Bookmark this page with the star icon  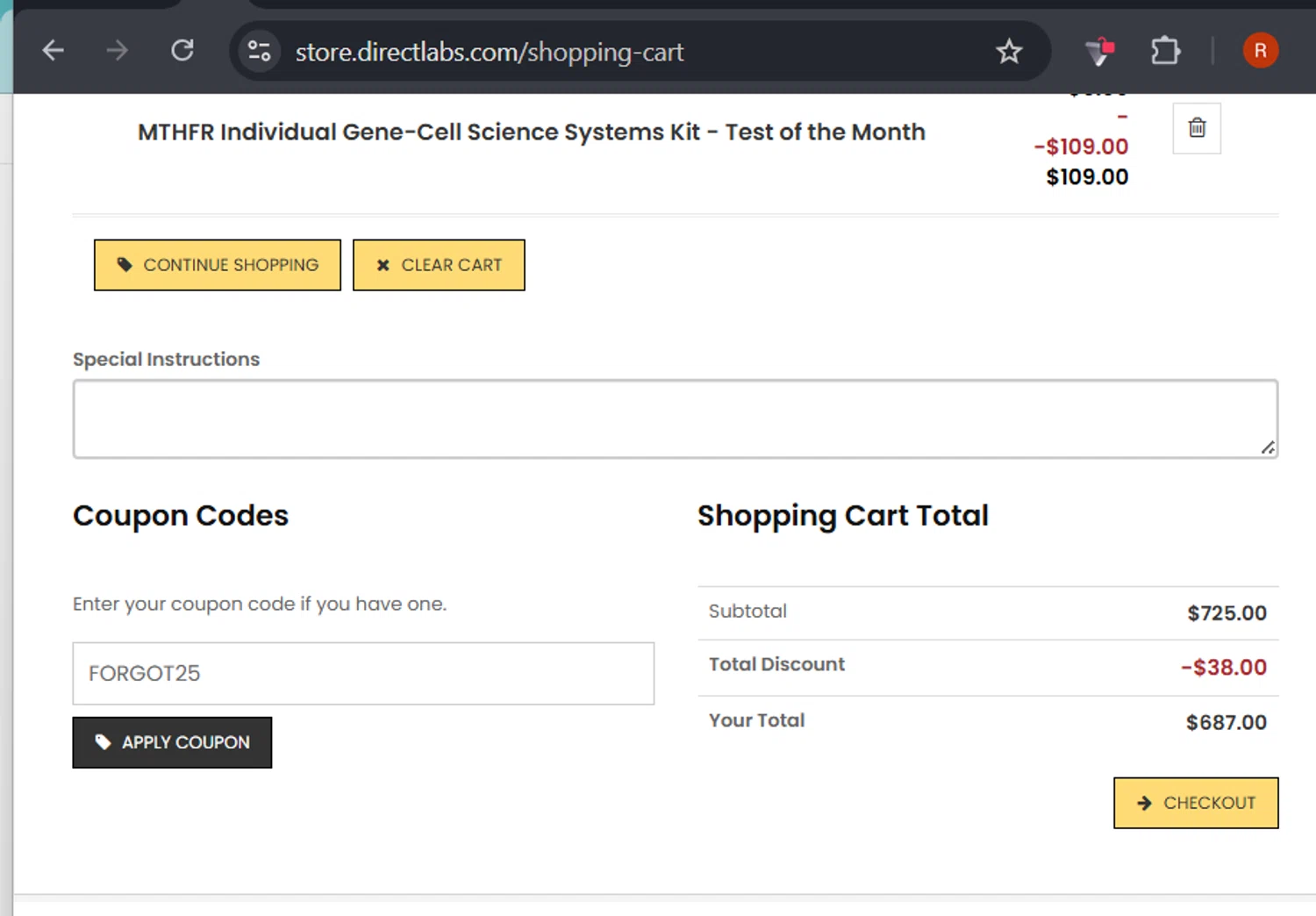coord(1009,52)
